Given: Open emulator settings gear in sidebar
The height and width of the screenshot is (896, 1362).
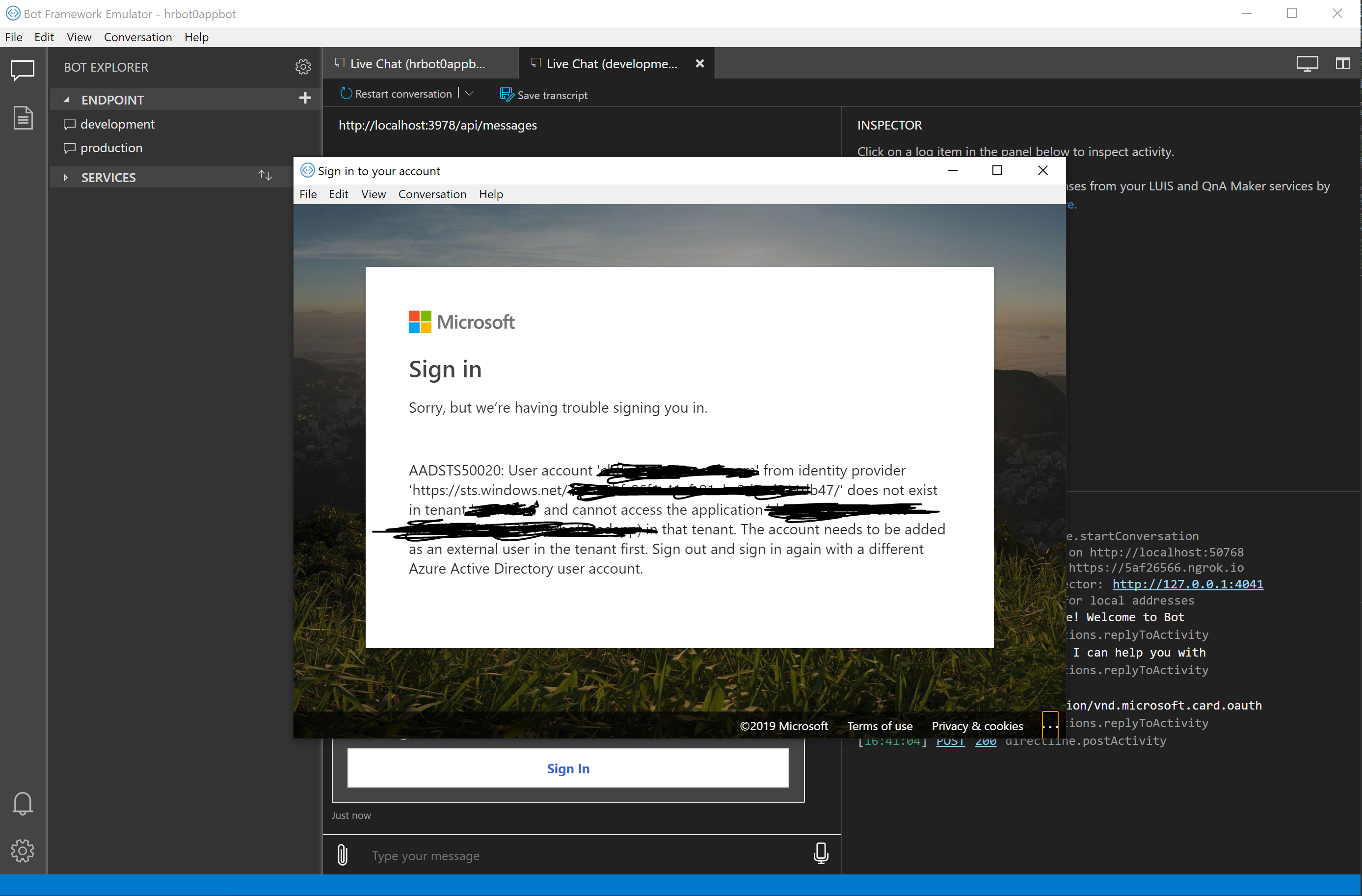Looking at the screenshot, I should pos(22,851).
